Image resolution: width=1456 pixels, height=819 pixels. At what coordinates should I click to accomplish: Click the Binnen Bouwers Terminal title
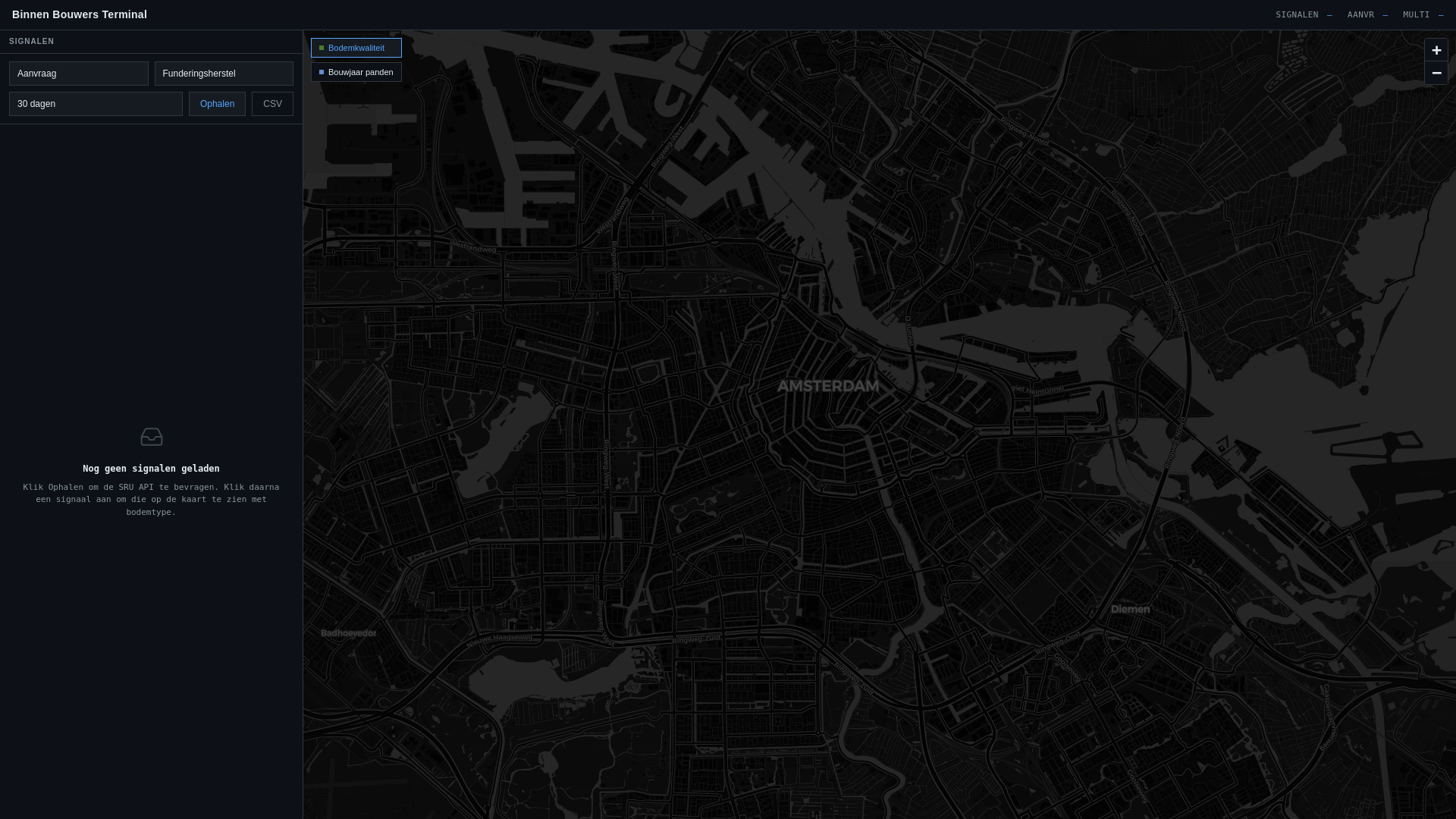click(80, 14)
